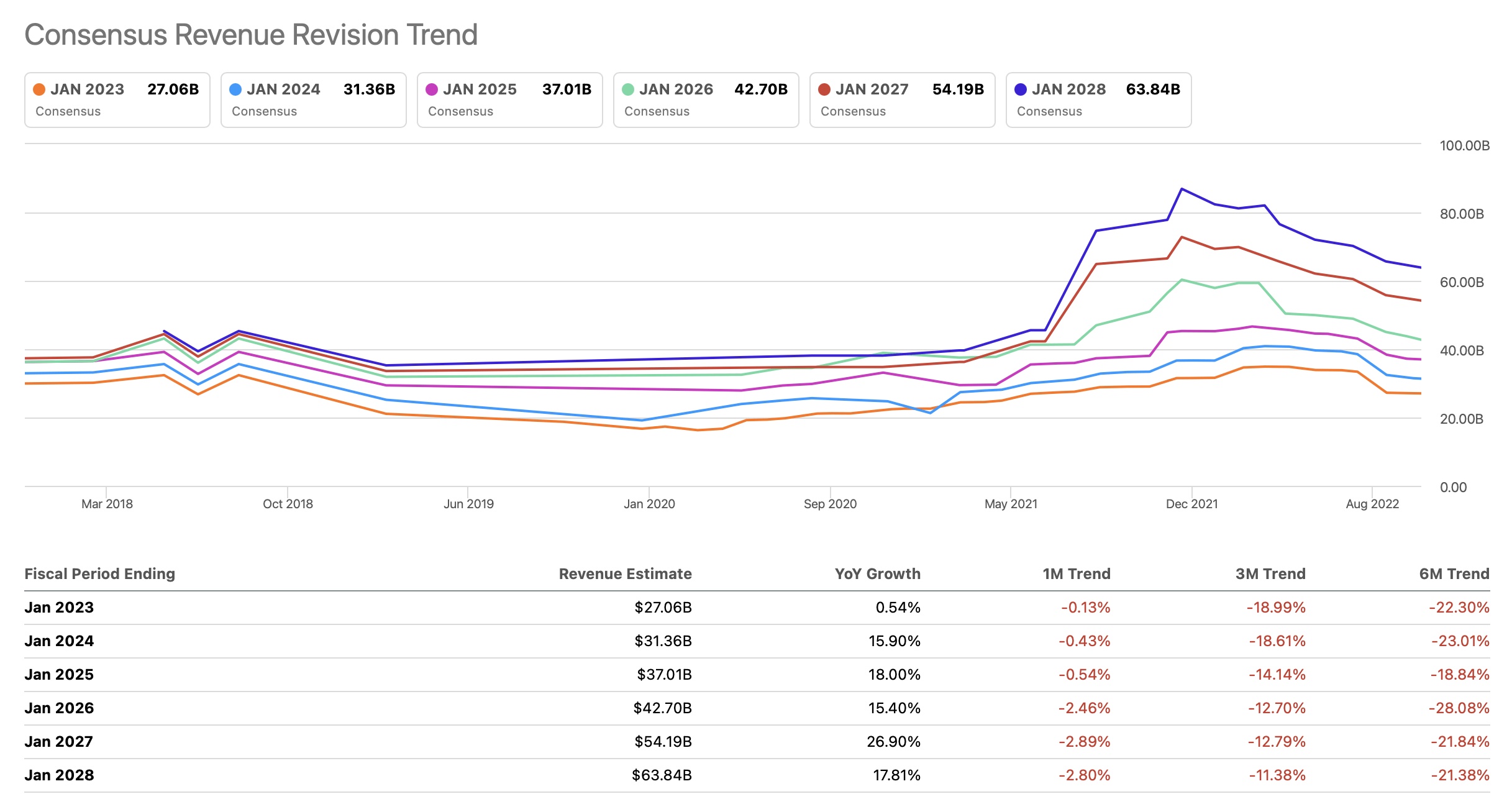The image size is (1512, 794).
Task: Toggle the JAN 2023 consensus legend card
Action: click(117, 100)
